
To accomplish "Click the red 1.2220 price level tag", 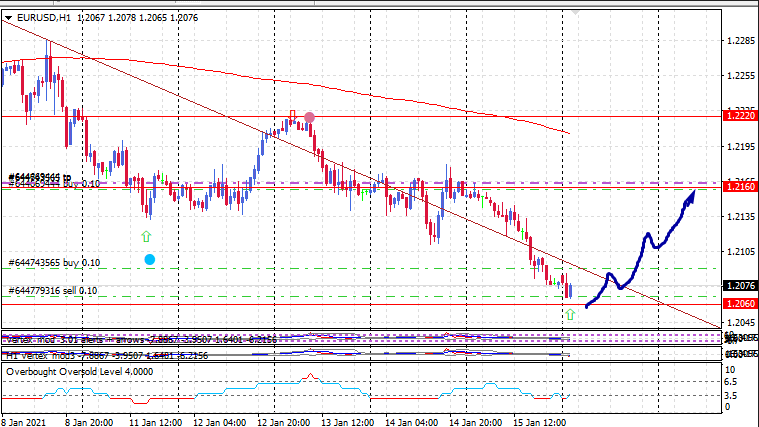I will click(740, 116).
